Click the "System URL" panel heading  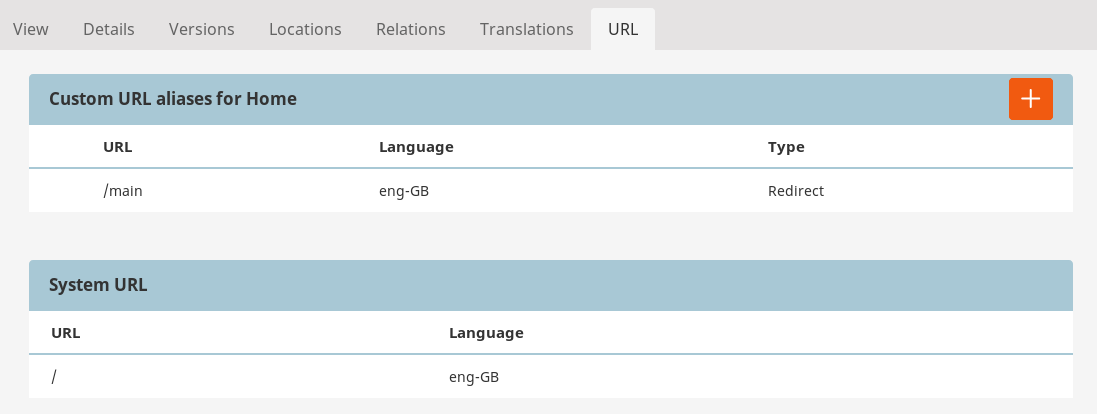98,285
